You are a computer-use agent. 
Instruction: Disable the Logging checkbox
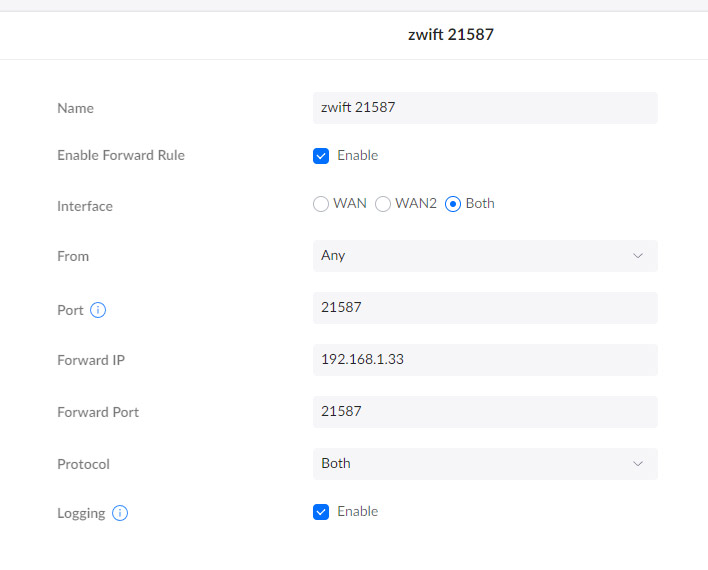coord(321,512)
